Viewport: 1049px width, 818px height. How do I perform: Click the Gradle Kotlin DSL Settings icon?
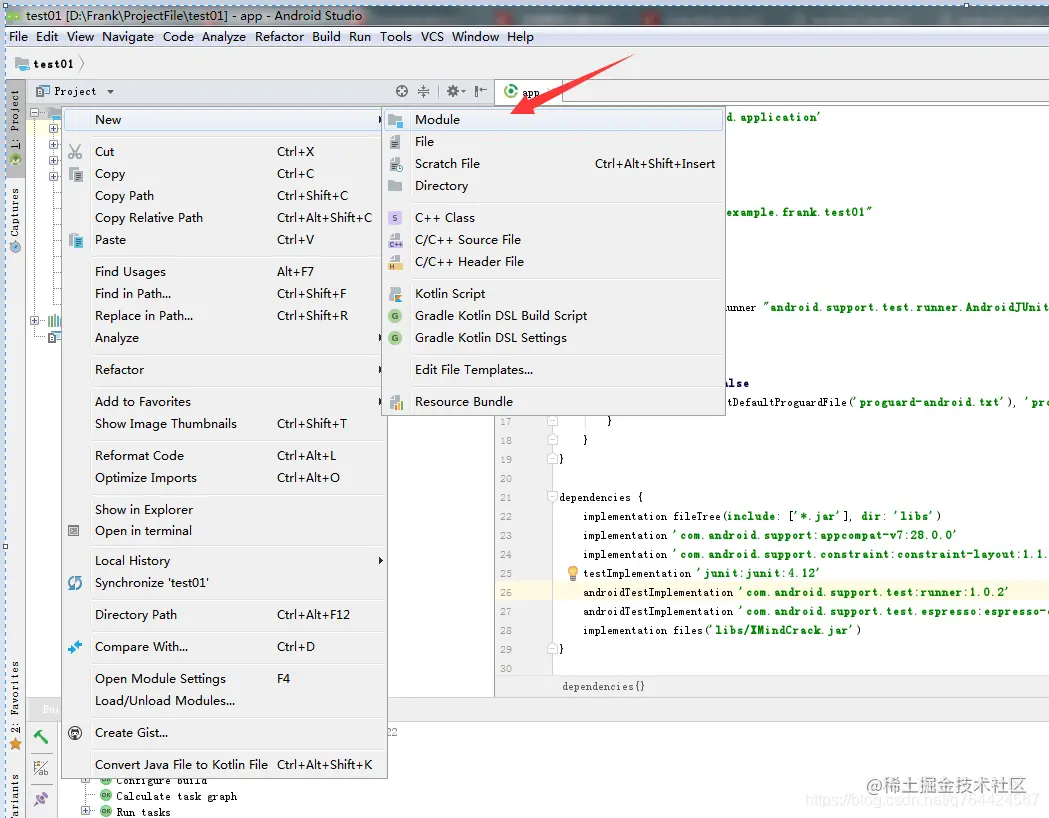pyautogui.click(x=395, y=338)
